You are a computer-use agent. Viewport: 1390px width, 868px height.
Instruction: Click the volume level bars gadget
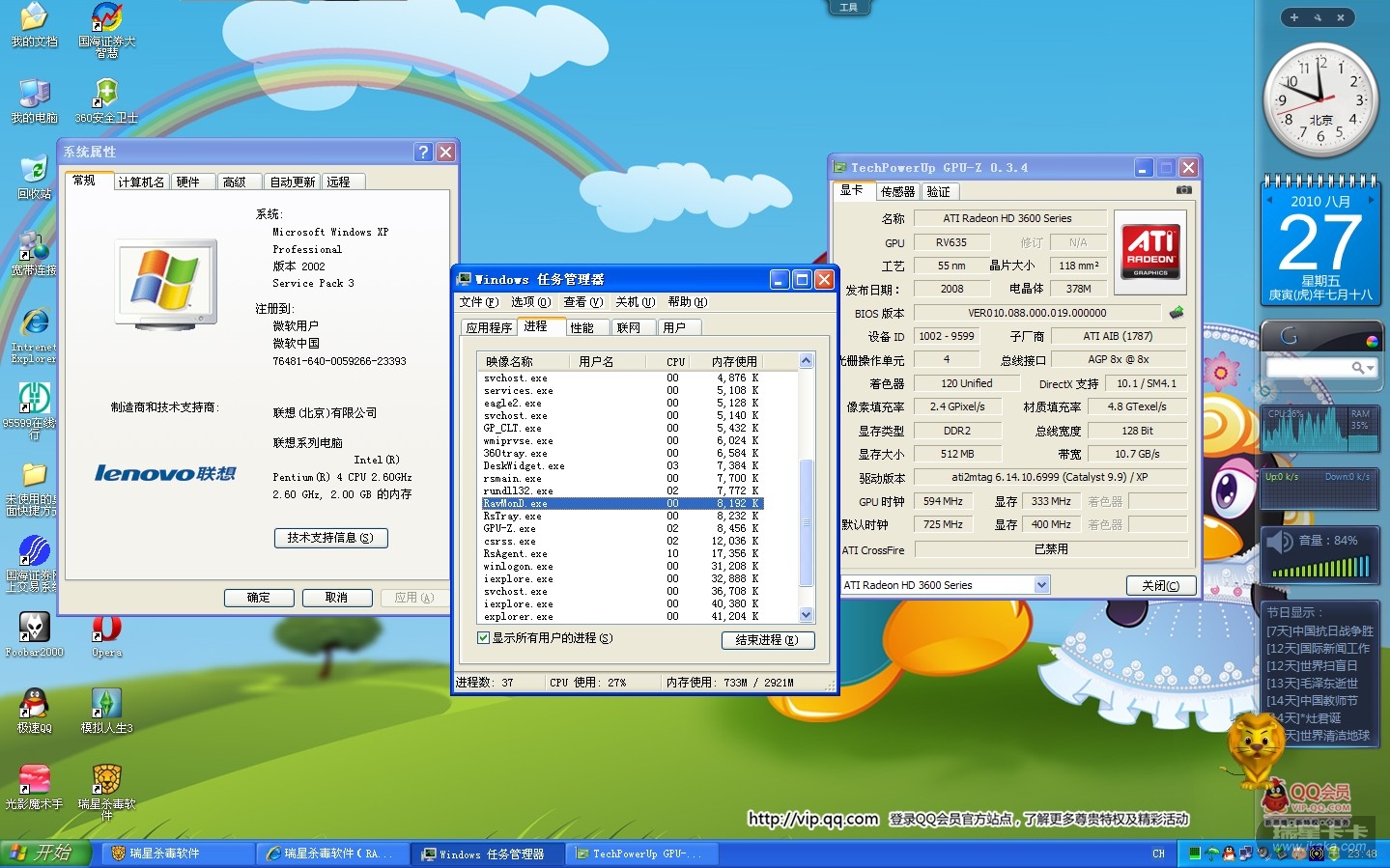(1320, 568)
